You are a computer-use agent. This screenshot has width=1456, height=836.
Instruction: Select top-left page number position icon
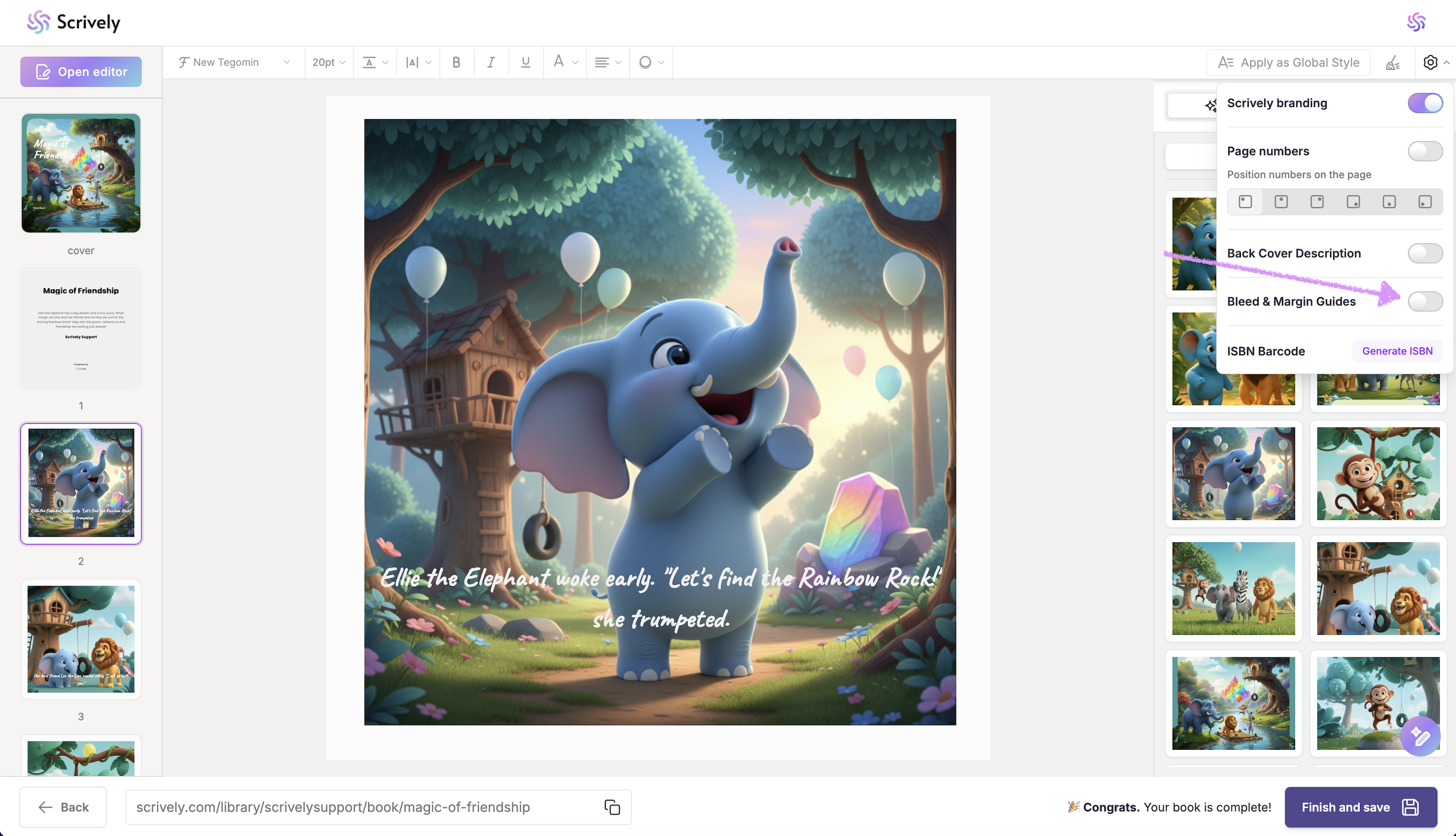click(x=1245, y=202)
